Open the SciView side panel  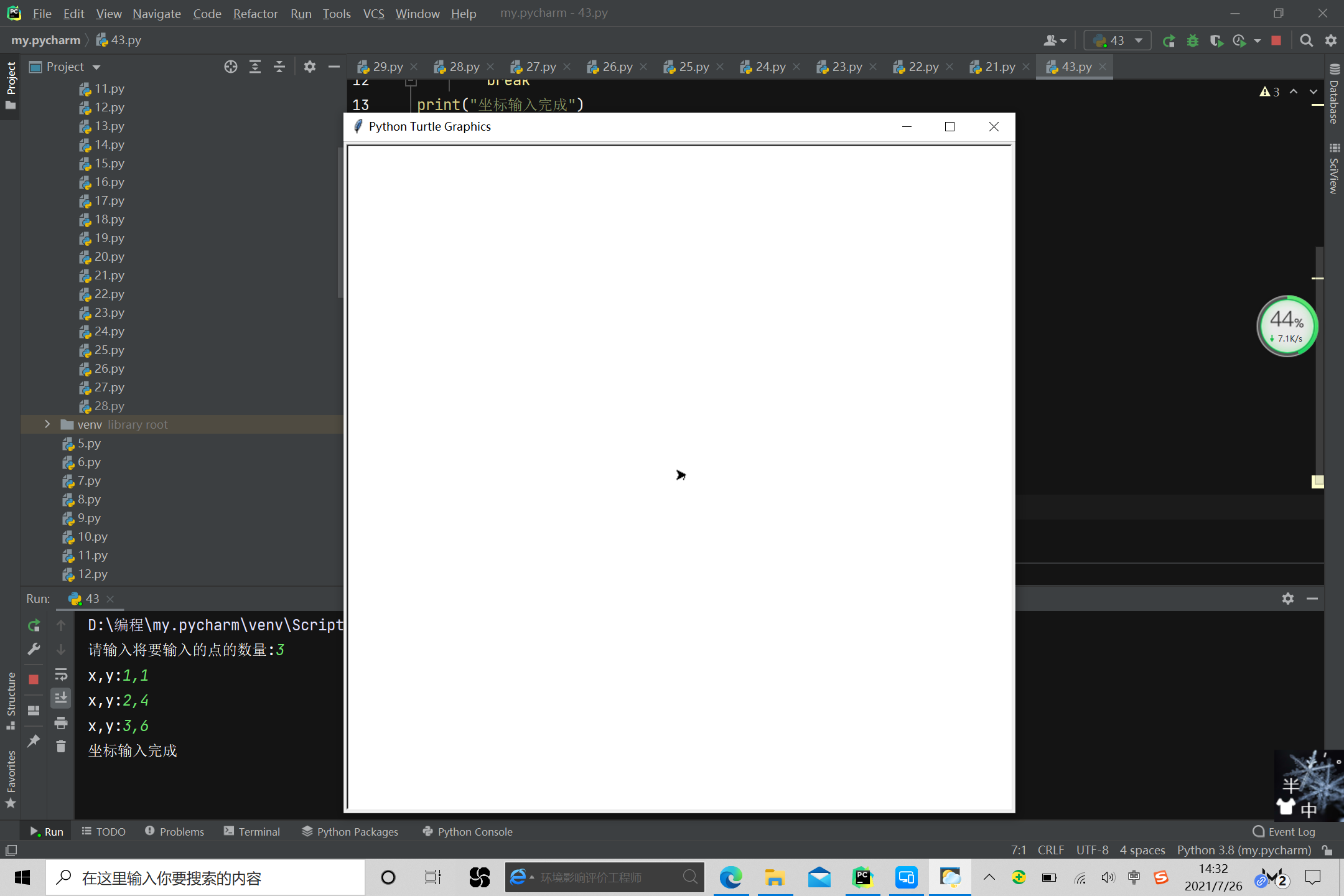[1334, 169]
